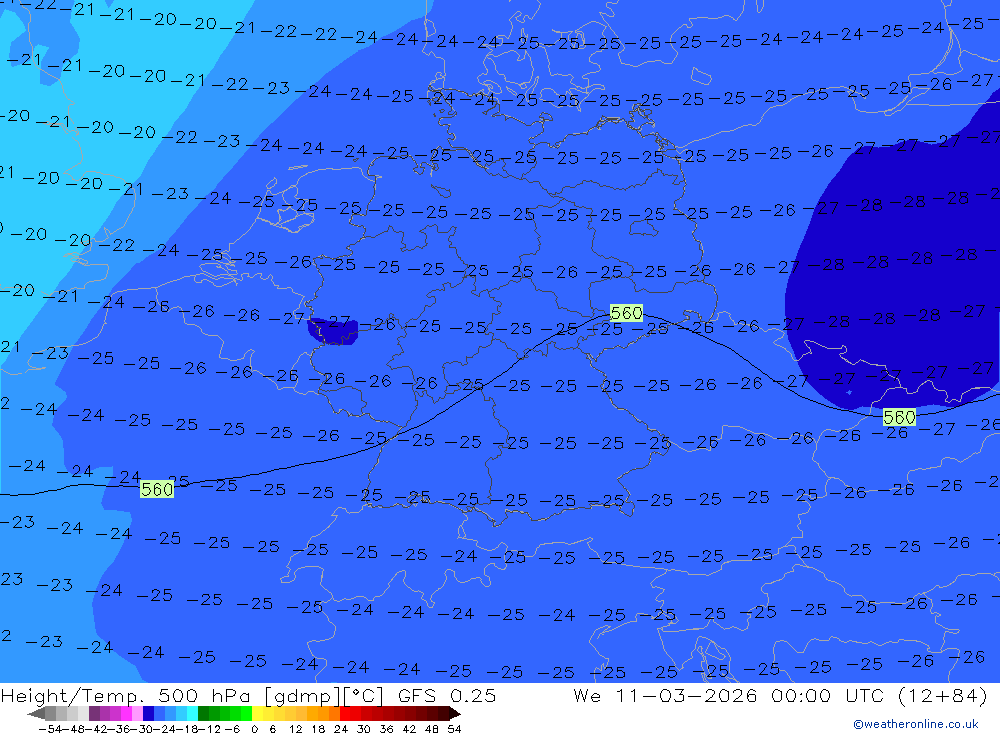Image resolution: width=1000 pixels, height=733 pixels.
Task: Click the date 'We 11-03-2026'
Action: point(666,695)
